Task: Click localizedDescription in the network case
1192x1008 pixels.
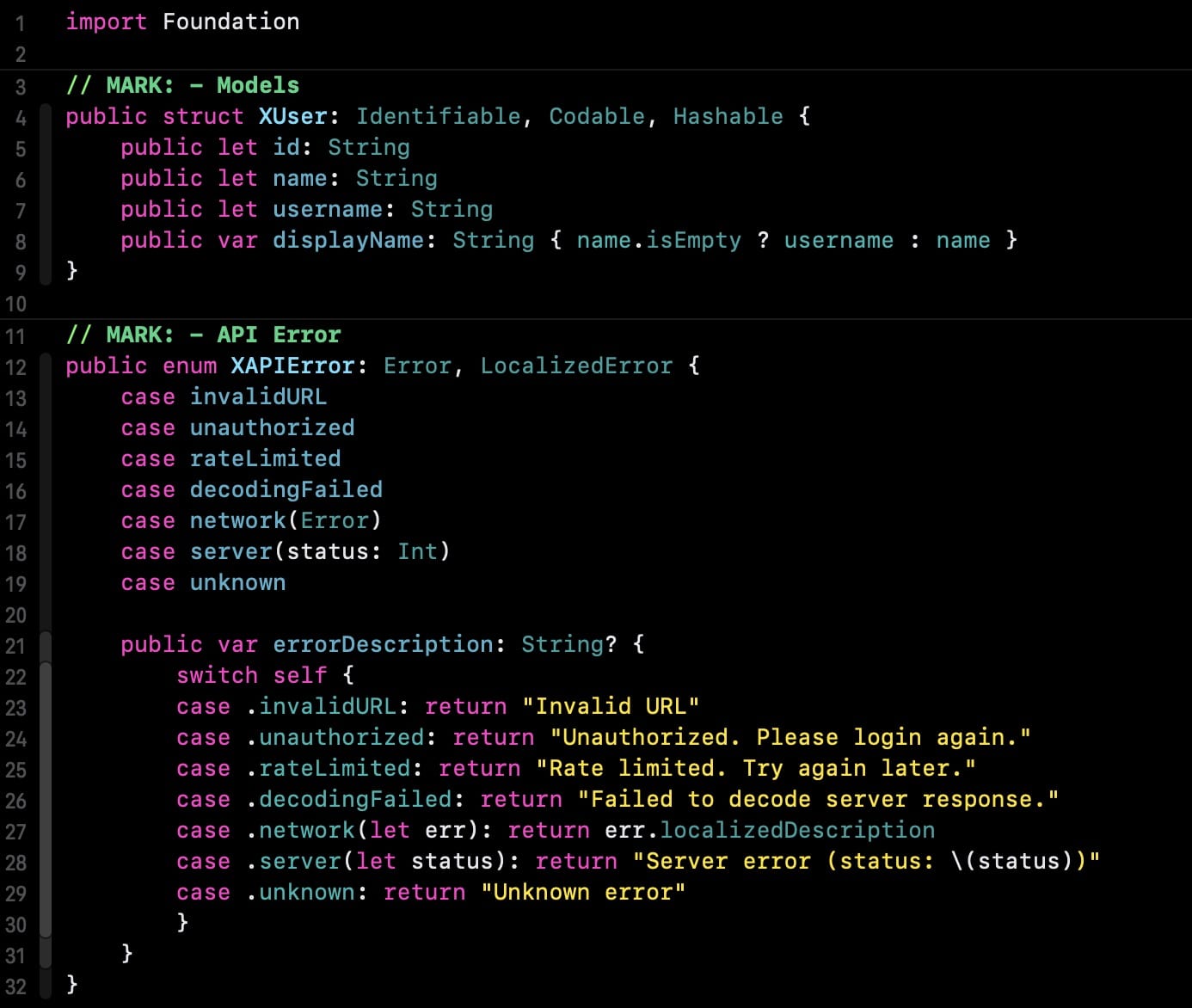Action: pyautogui.click(x=797, y=830)
